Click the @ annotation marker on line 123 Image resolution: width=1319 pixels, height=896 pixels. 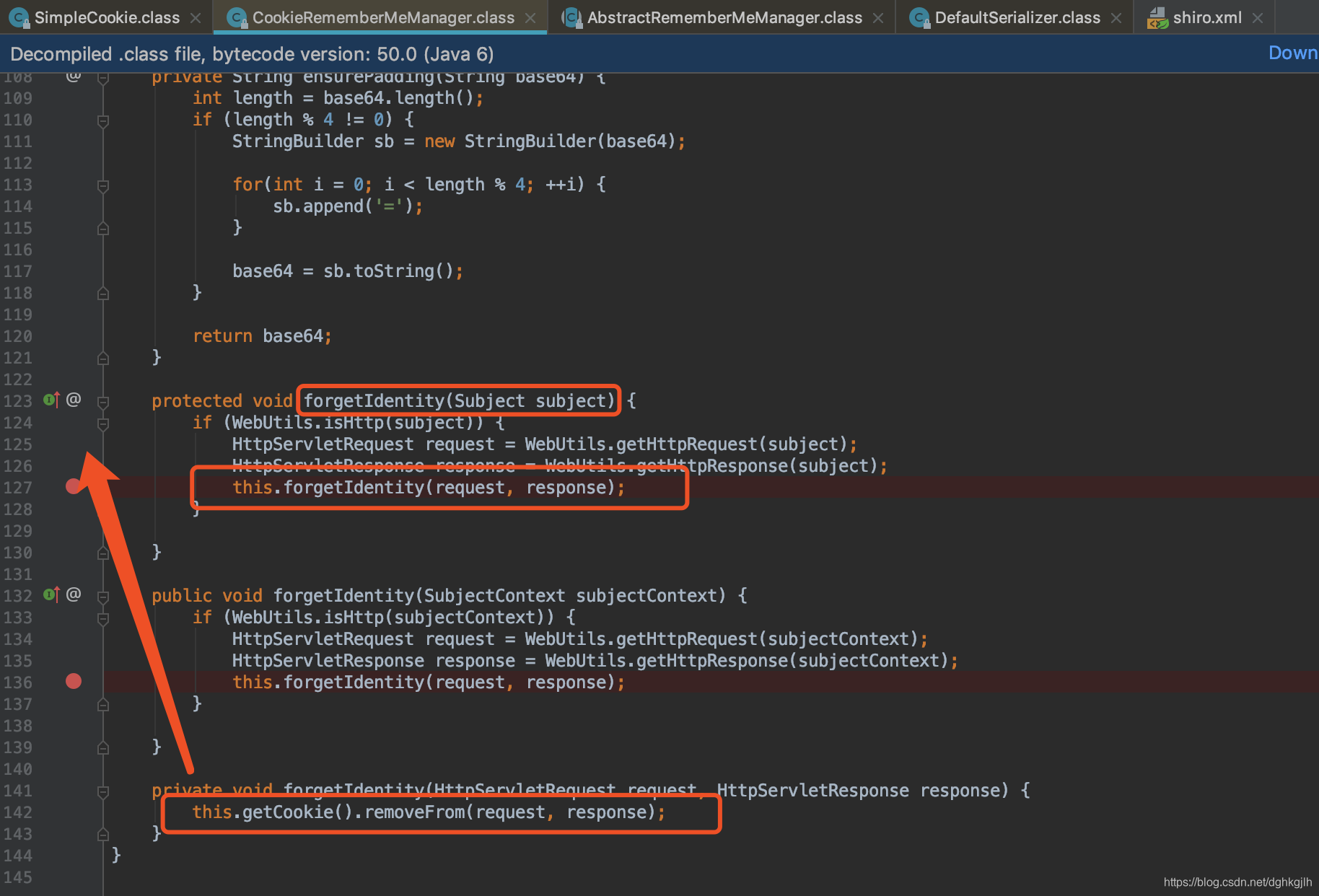(74, 400)
